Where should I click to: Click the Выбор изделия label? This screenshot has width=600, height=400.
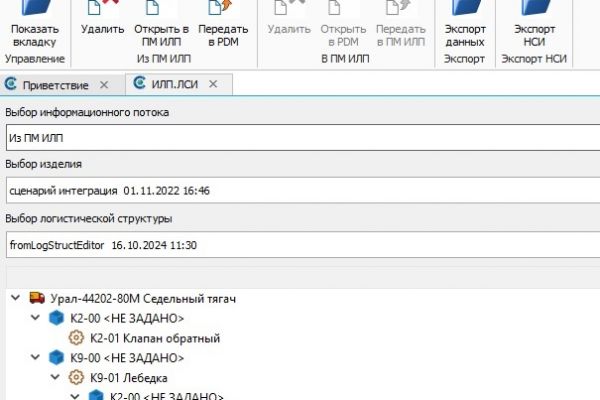pos(43,164)
